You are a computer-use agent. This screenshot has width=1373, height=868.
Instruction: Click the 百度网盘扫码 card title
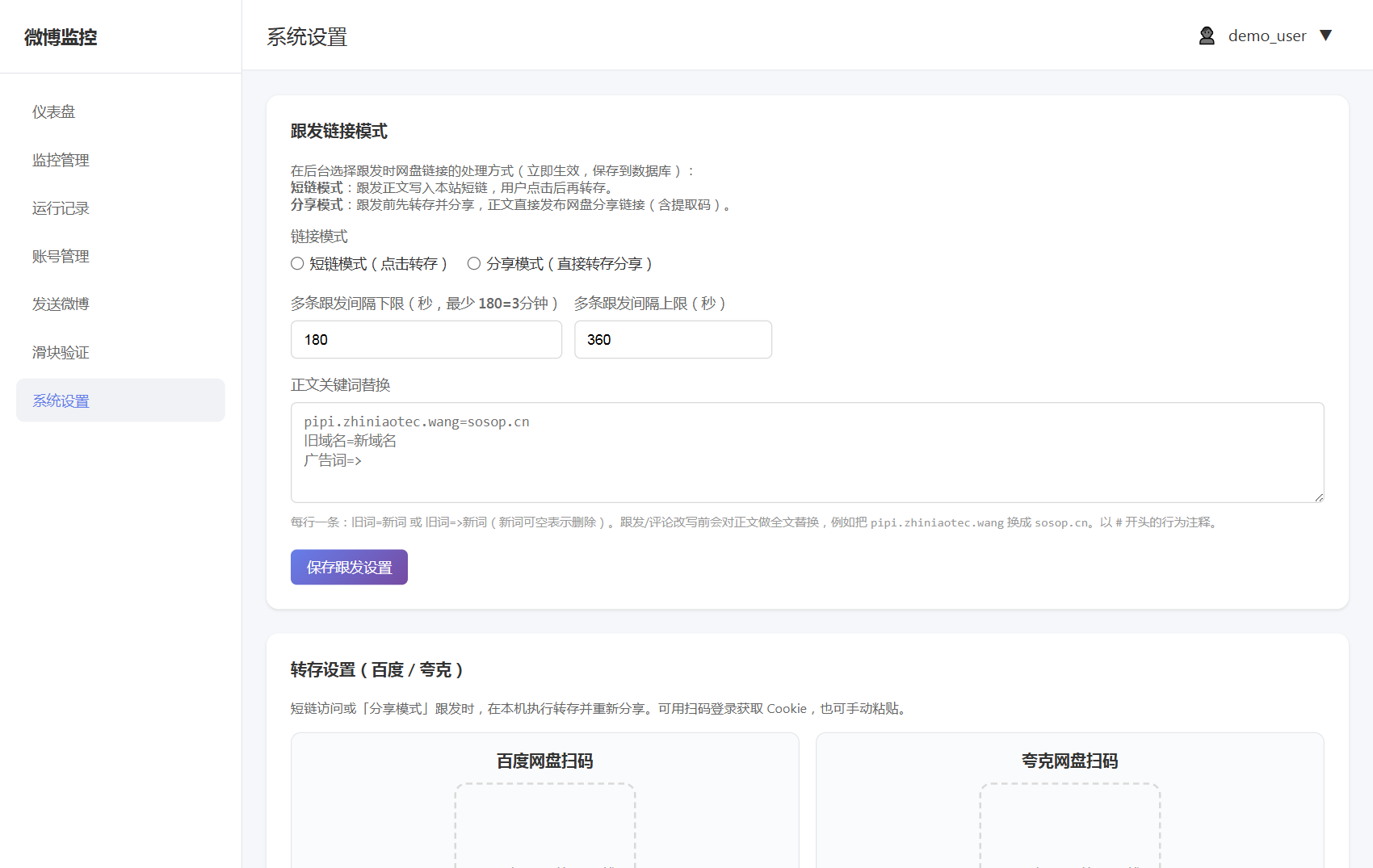545,761
